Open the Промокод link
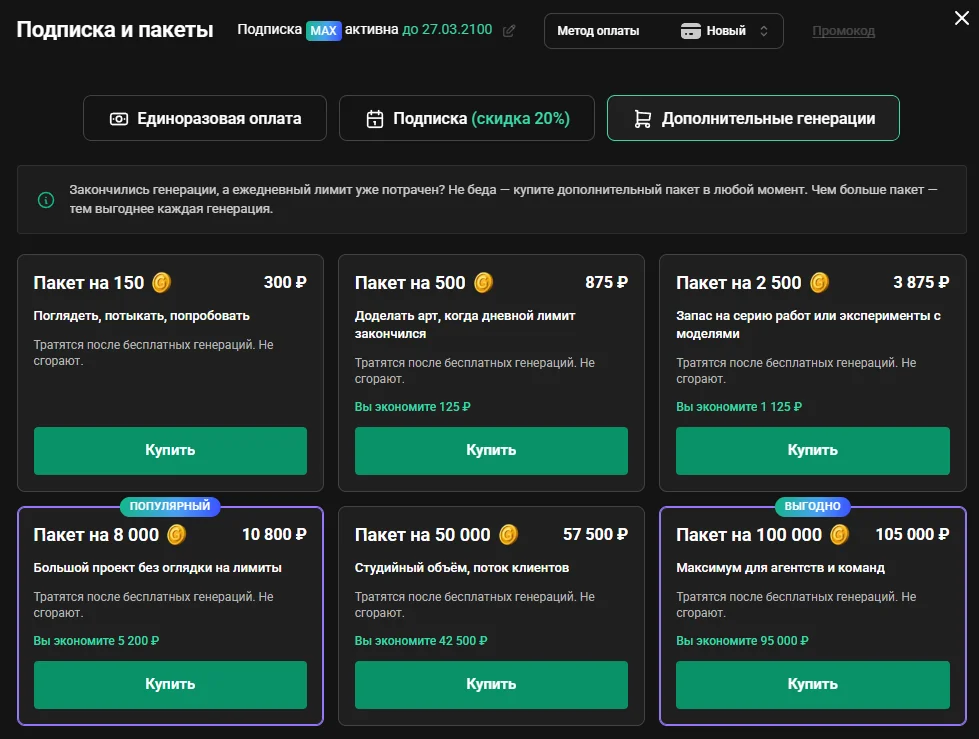Viewport: 979px width, 739px height. tap(844, 31)
